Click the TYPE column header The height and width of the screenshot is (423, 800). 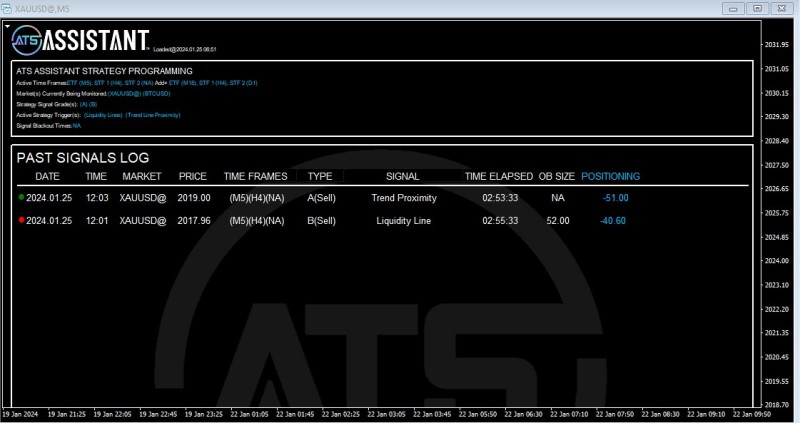[320, 177]
